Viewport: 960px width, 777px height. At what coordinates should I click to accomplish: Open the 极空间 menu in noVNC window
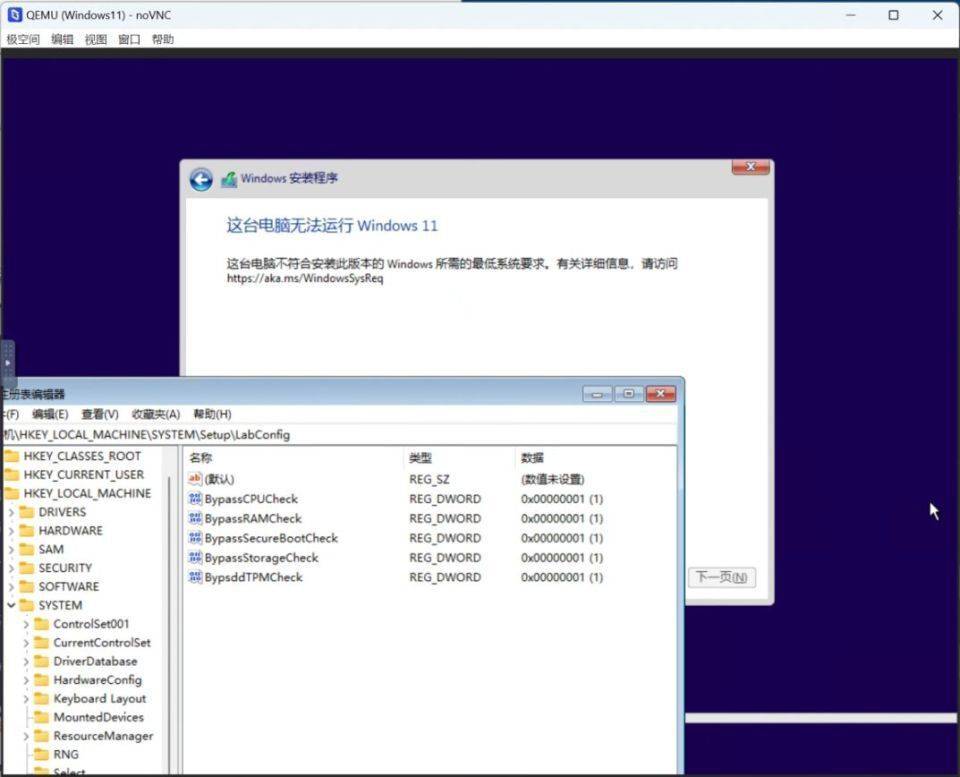23,39
